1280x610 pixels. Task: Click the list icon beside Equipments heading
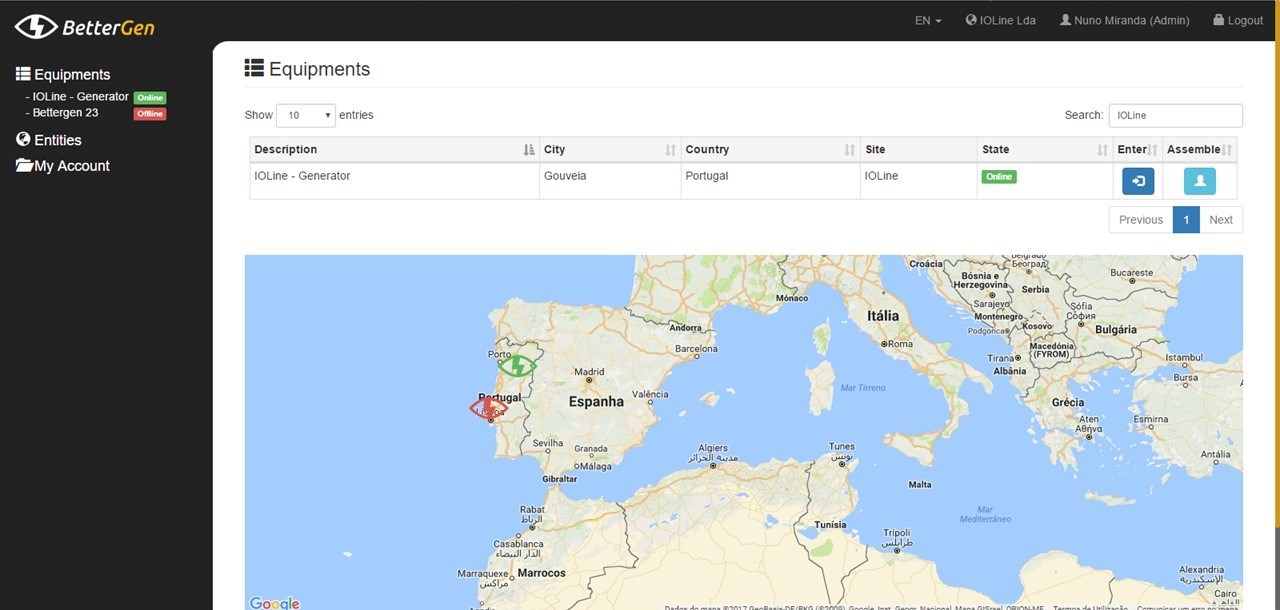point(254,68)
